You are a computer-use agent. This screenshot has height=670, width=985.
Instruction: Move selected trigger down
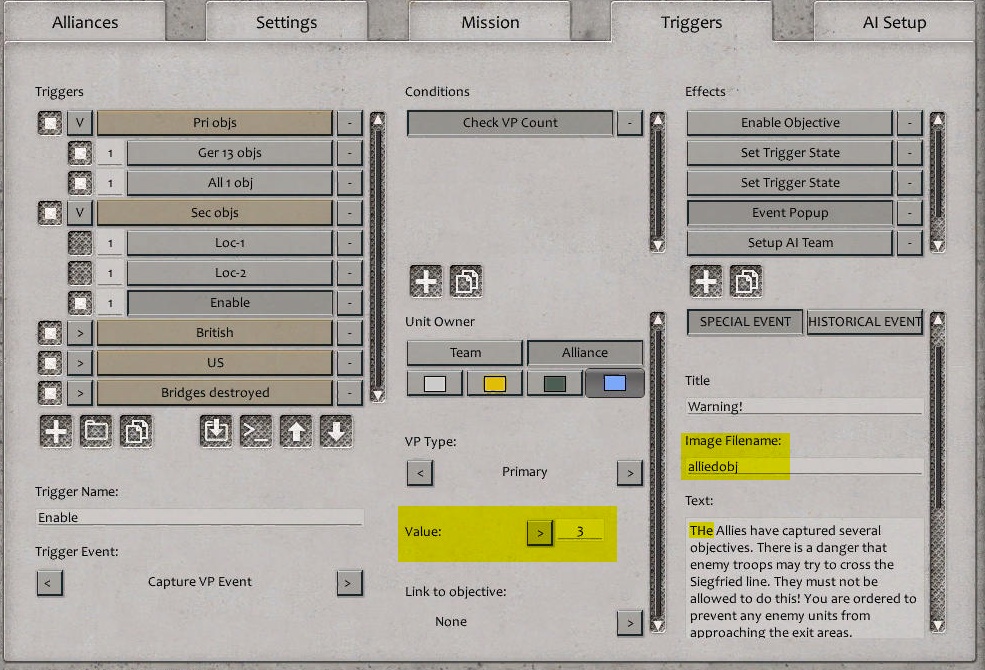(336, 431)
